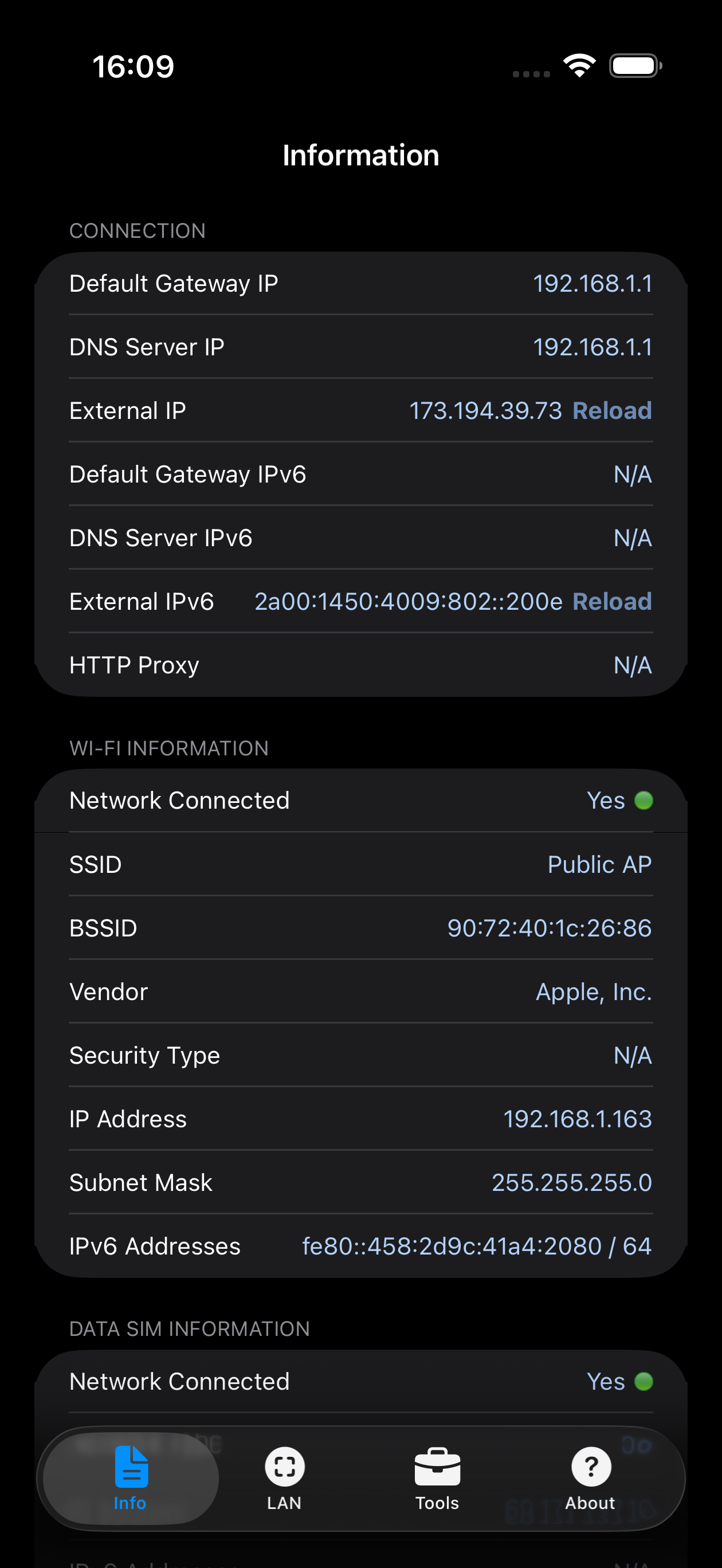Tap the IP Address label
Image resolution: width=722 pixels, height=1568 pixels.
[x=128, y=1119]
